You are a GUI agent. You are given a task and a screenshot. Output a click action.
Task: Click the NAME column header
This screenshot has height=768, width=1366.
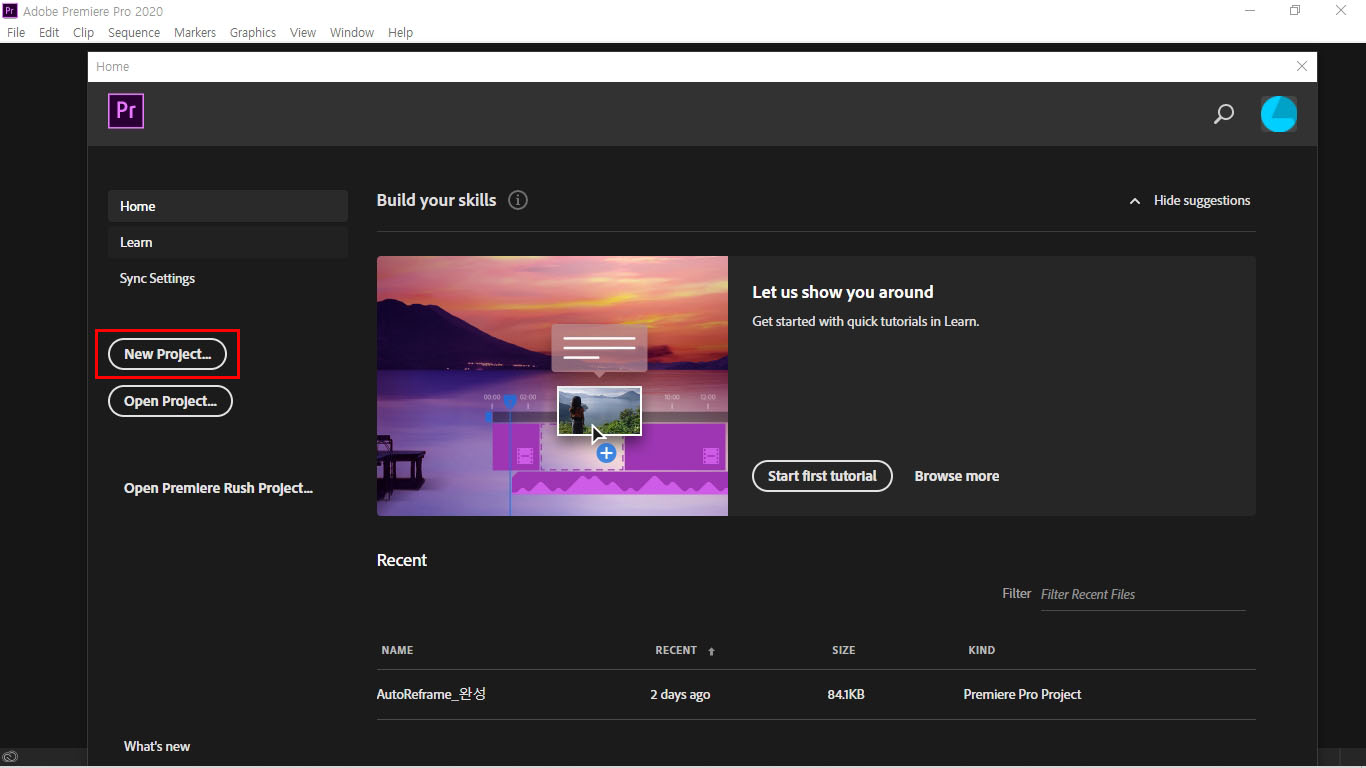[397, 650]
